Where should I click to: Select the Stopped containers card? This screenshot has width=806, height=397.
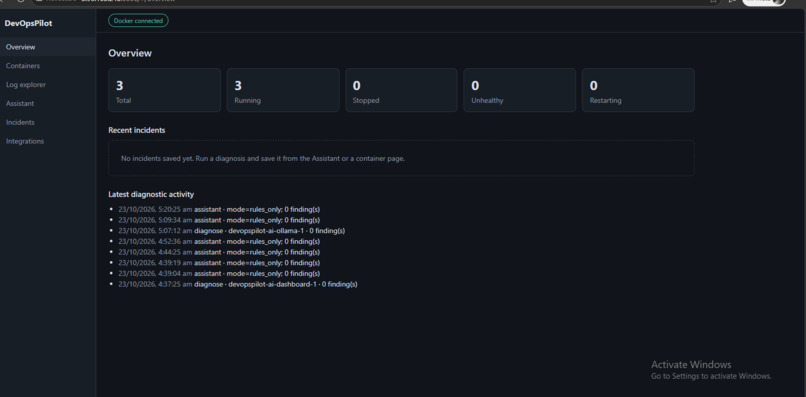coord(401,90)
